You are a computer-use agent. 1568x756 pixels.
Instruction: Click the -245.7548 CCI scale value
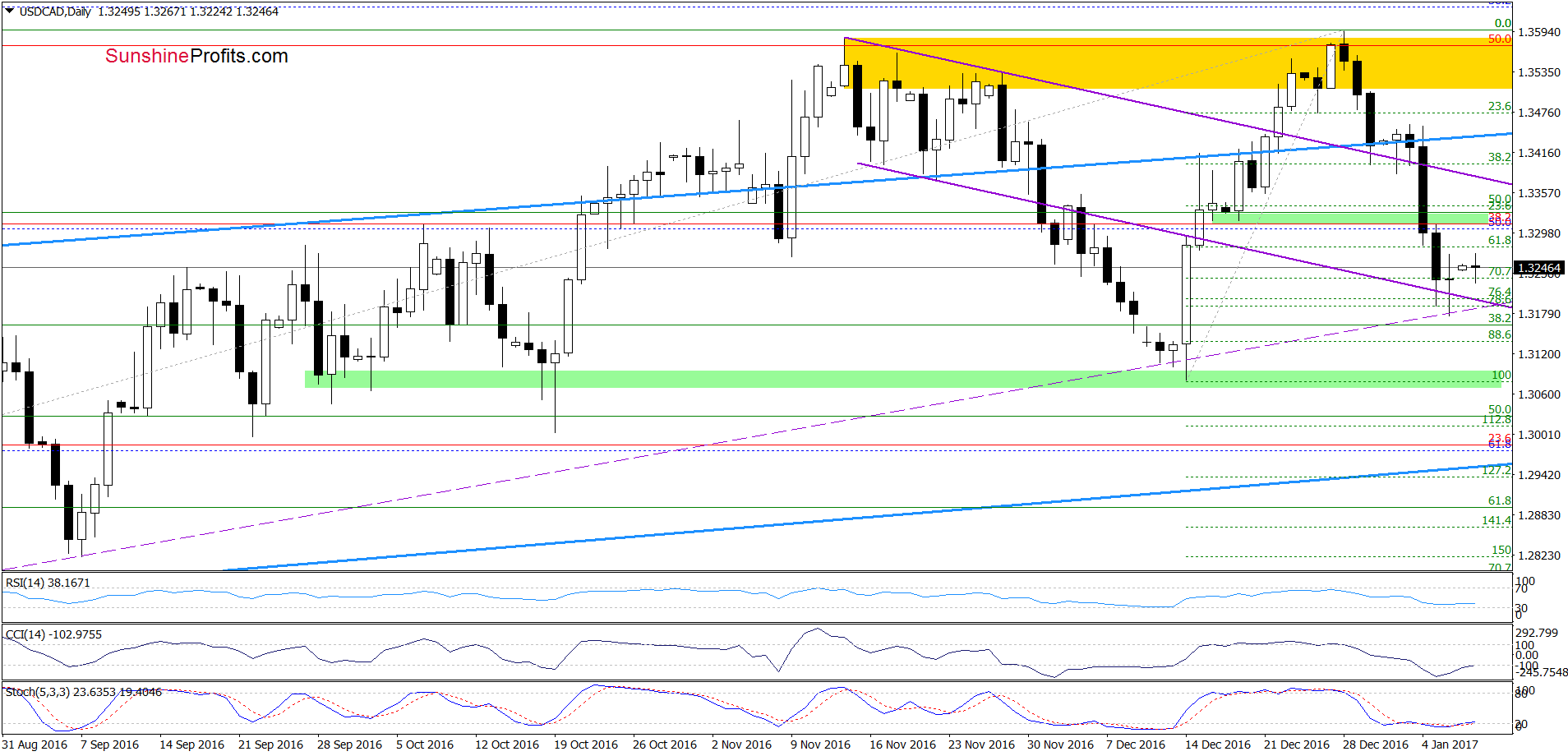[x=1542, y=672]
